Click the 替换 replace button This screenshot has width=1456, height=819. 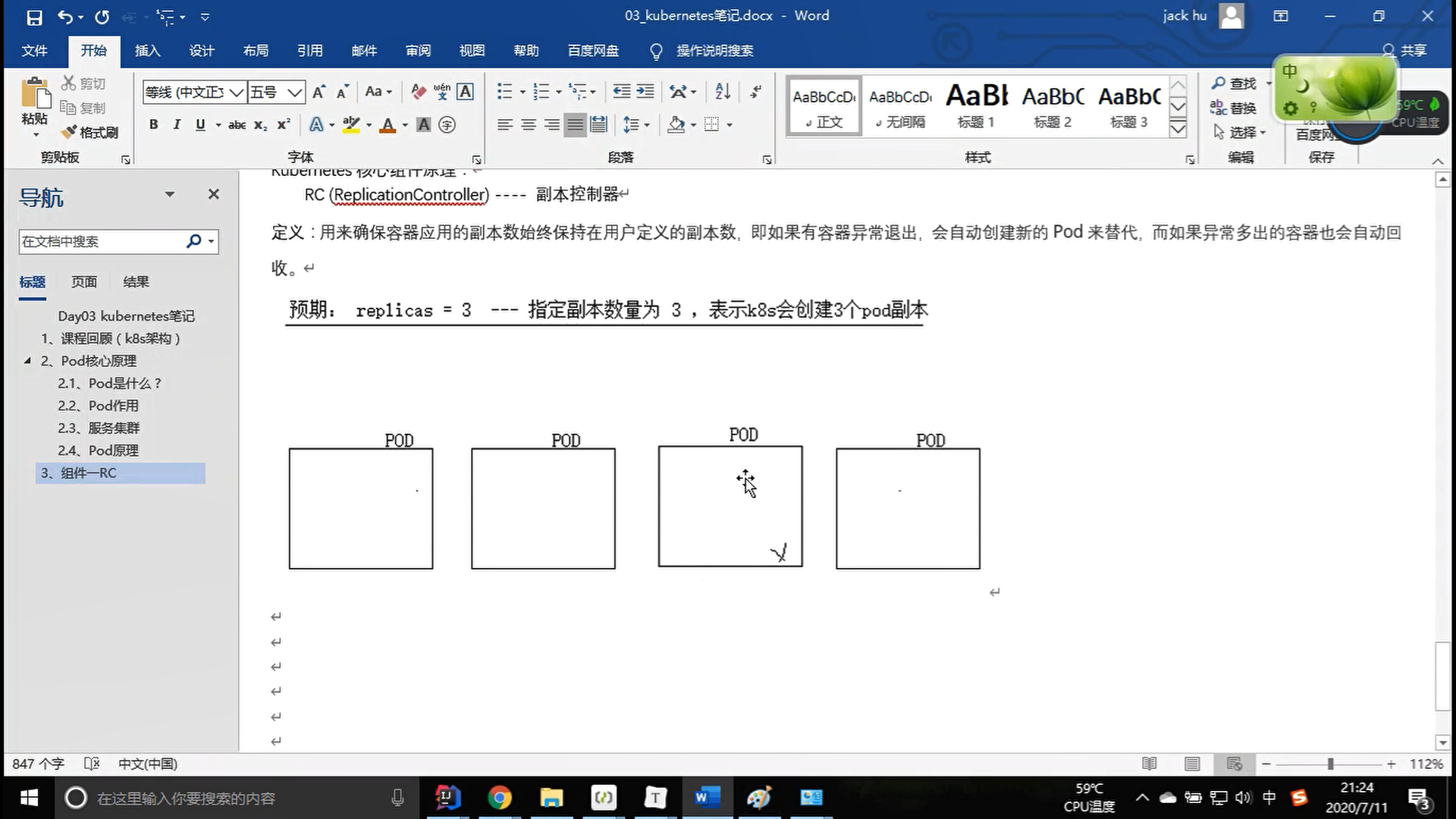click(1234, 108)
